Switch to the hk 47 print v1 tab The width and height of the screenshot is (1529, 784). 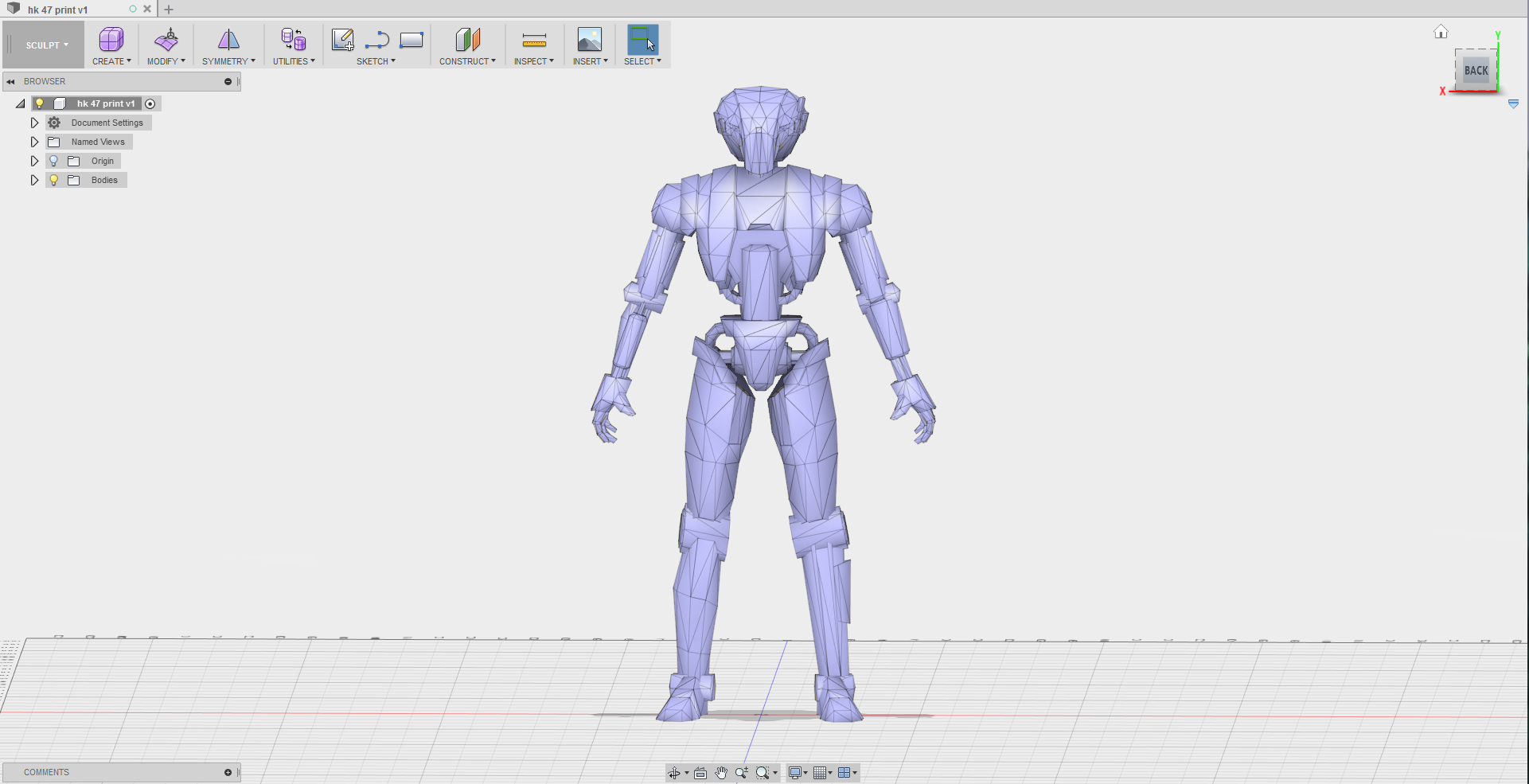(x=58, y=10)
